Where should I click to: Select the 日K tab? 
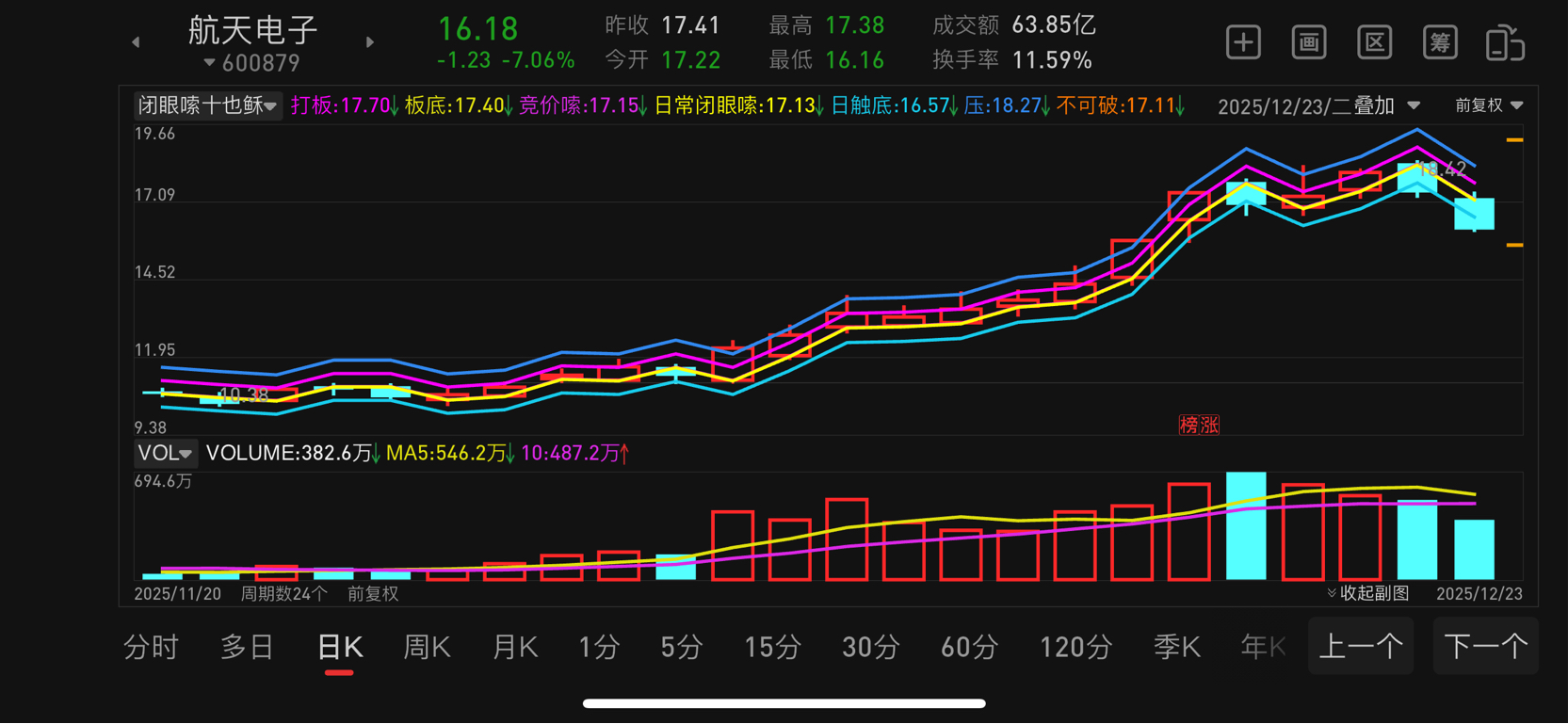340,648
